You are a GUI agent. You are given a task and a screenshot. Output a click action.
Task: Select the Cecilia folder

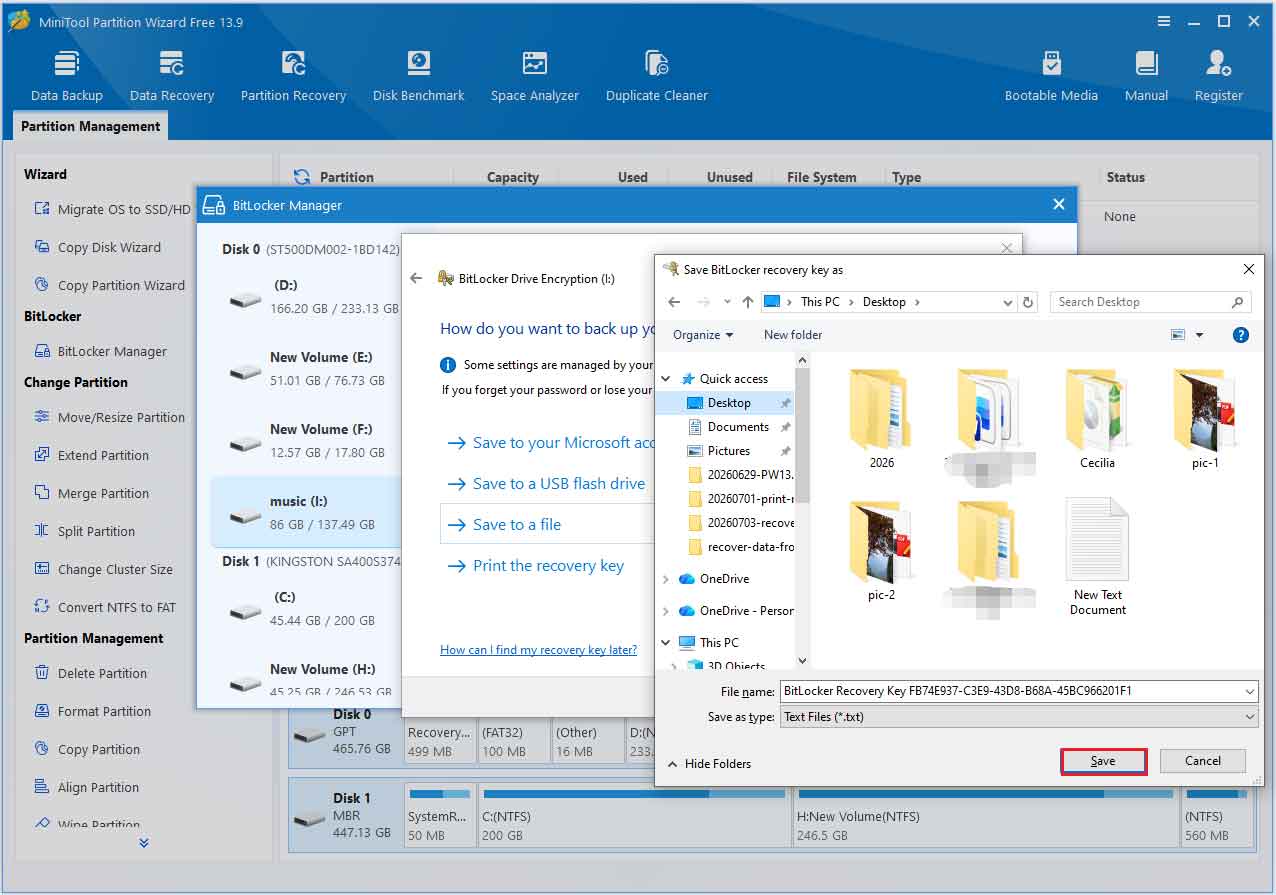(x=1097, y=418)
